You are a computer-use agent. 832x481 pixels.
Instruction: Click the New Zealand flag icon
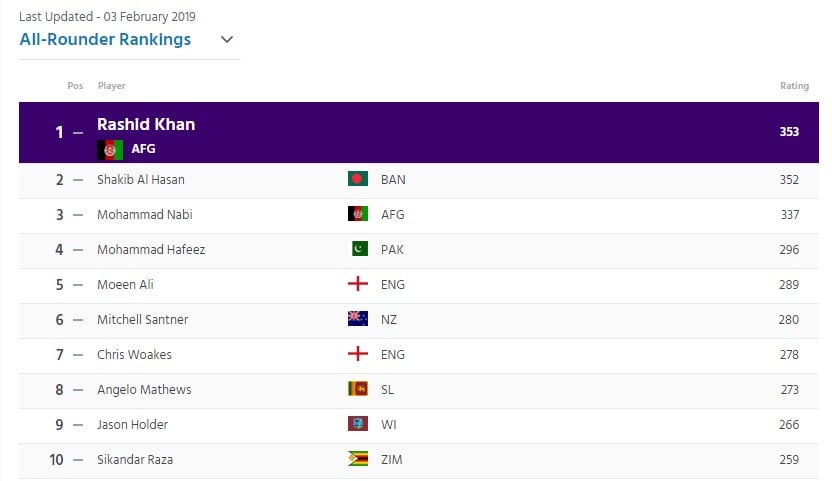(x=358, y=319)
